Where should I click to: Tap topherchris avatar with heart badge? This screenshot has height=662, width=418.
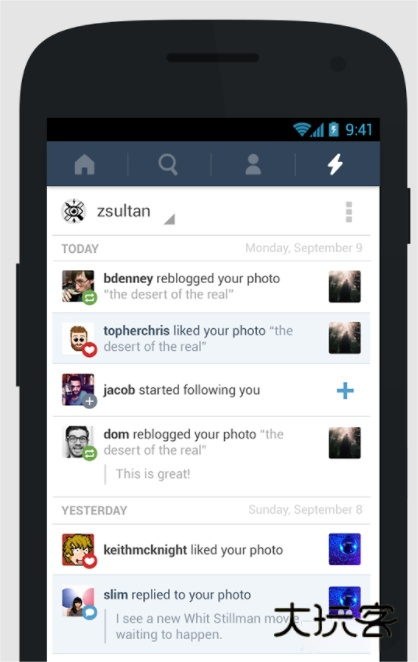click(x=79, y=339)
